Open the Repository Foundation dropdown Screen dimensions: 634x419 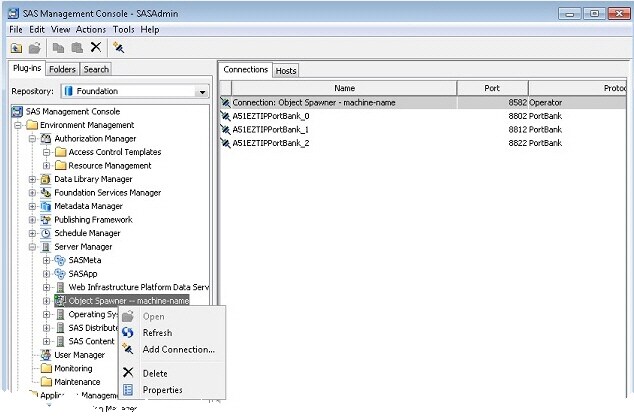(x=202, y=91)
